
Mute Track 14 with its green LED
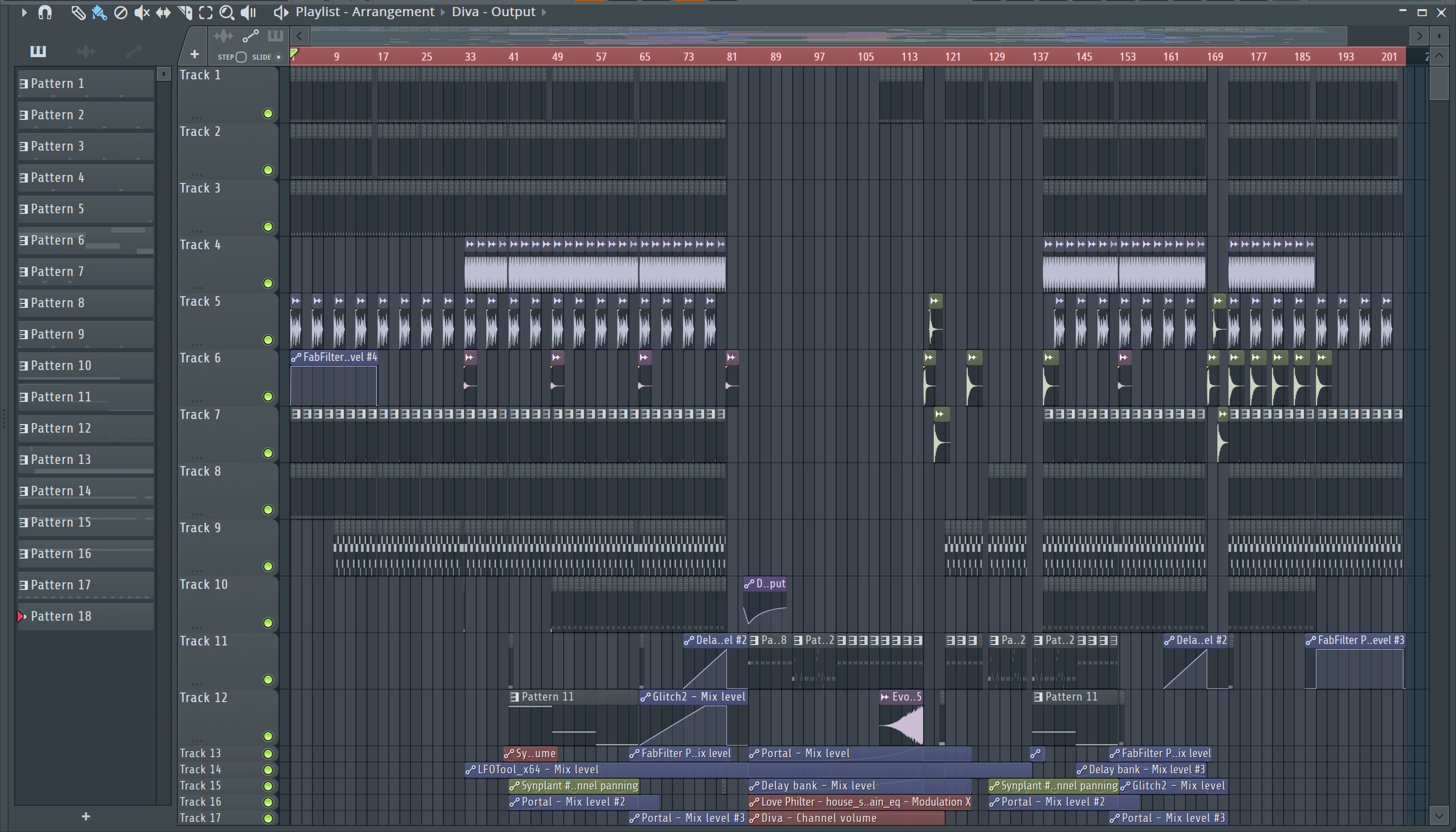(268, 770)
